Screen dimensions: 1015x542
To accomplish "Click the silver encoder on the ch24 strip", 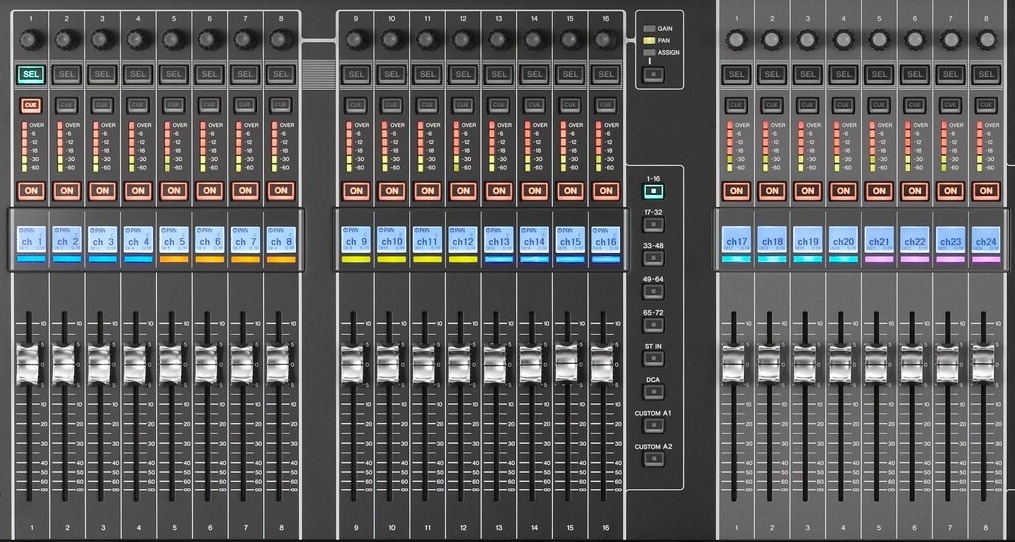I will tap(986, 40).
